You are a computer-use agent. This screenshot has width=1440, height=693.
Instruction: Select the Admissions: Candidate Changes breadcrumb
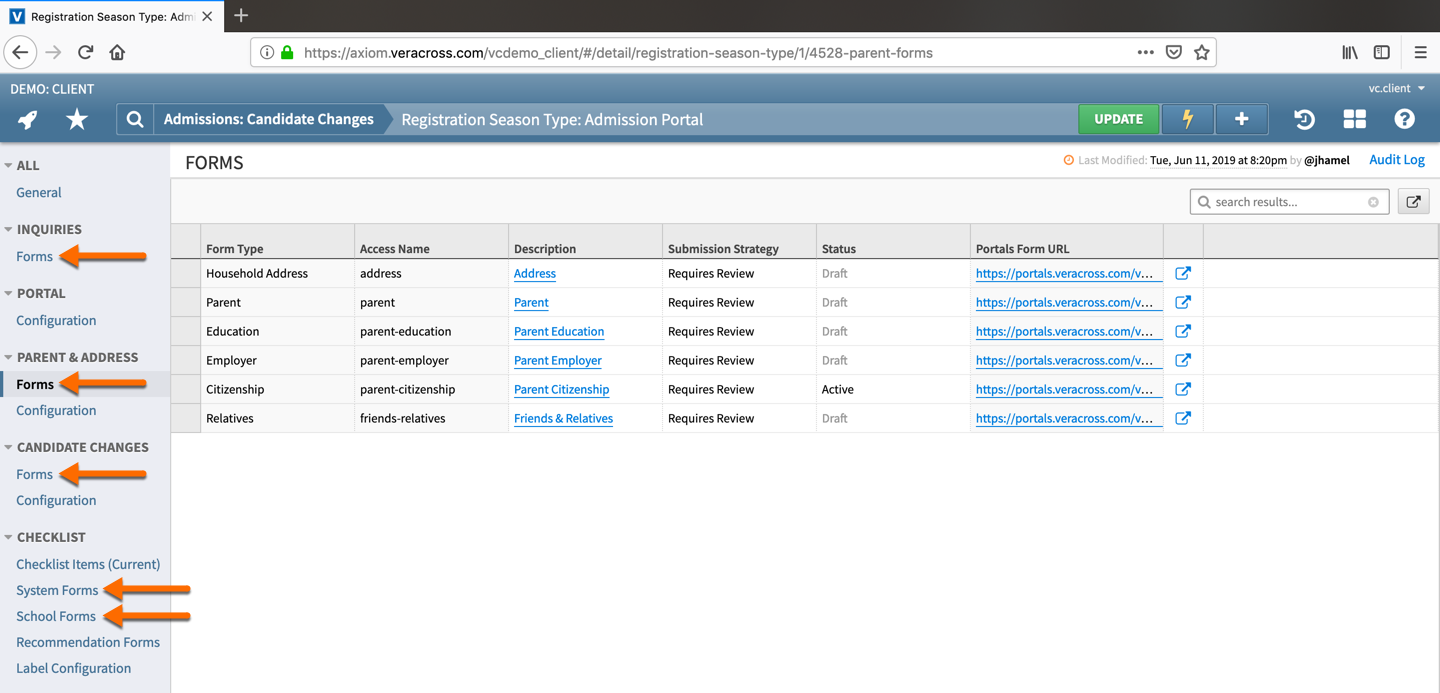coord(268,117)
